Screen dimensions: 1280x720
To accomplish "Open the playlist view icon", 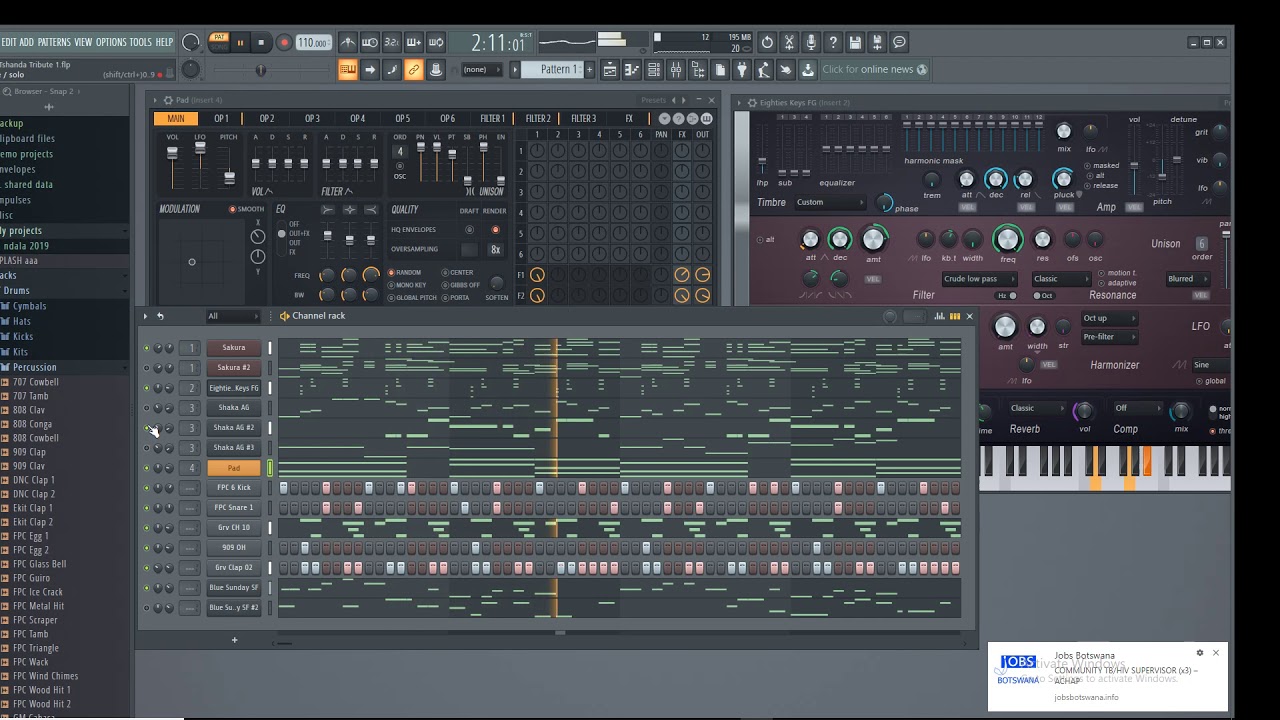I will click(610, 69).
